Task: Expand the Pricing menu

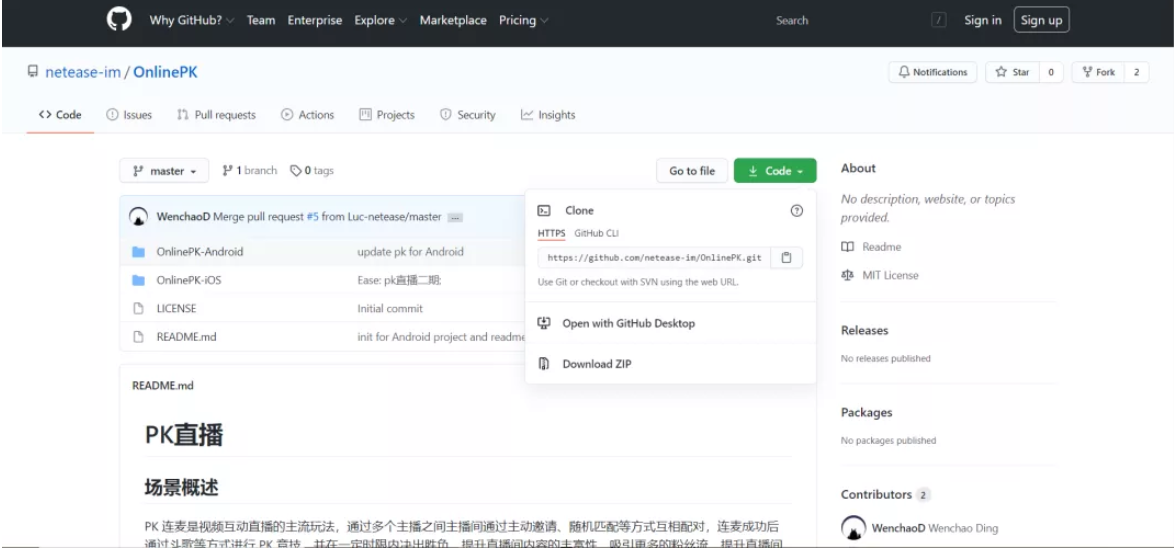Action: [x=523, y=20]
